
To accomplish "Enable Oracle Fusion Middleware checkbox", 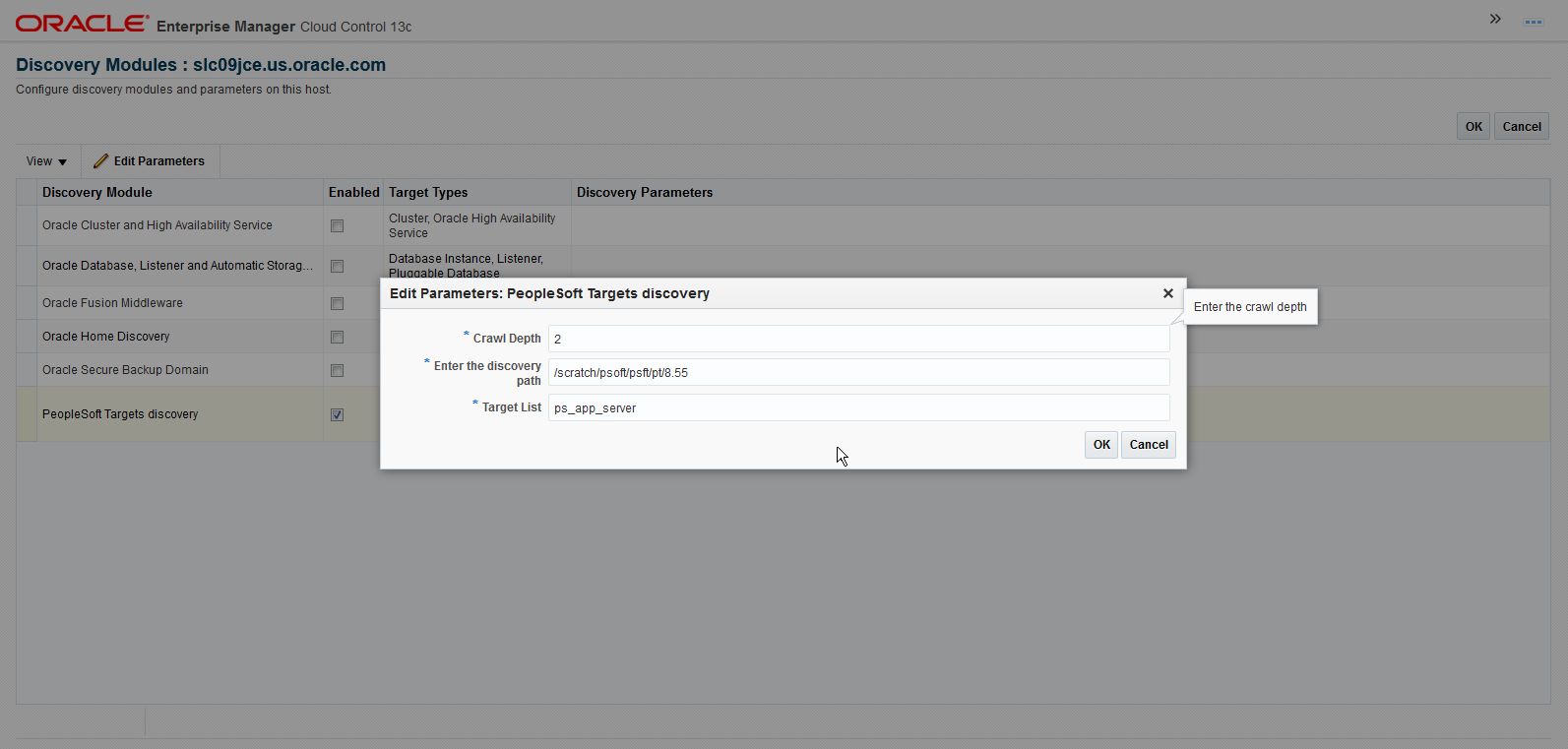I will [337, 303].
